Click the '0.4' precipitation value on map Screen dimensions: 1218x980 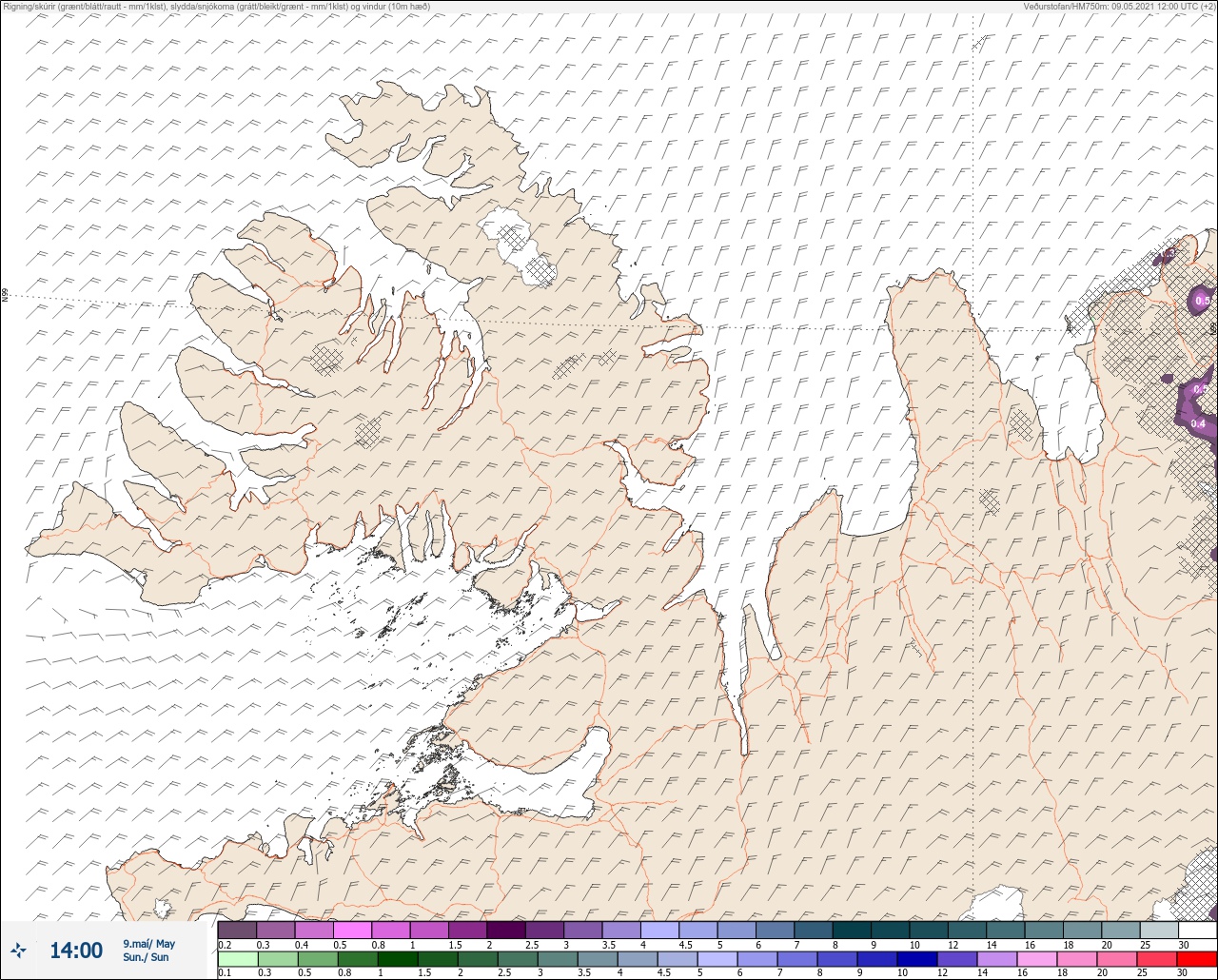[1198, 423]
